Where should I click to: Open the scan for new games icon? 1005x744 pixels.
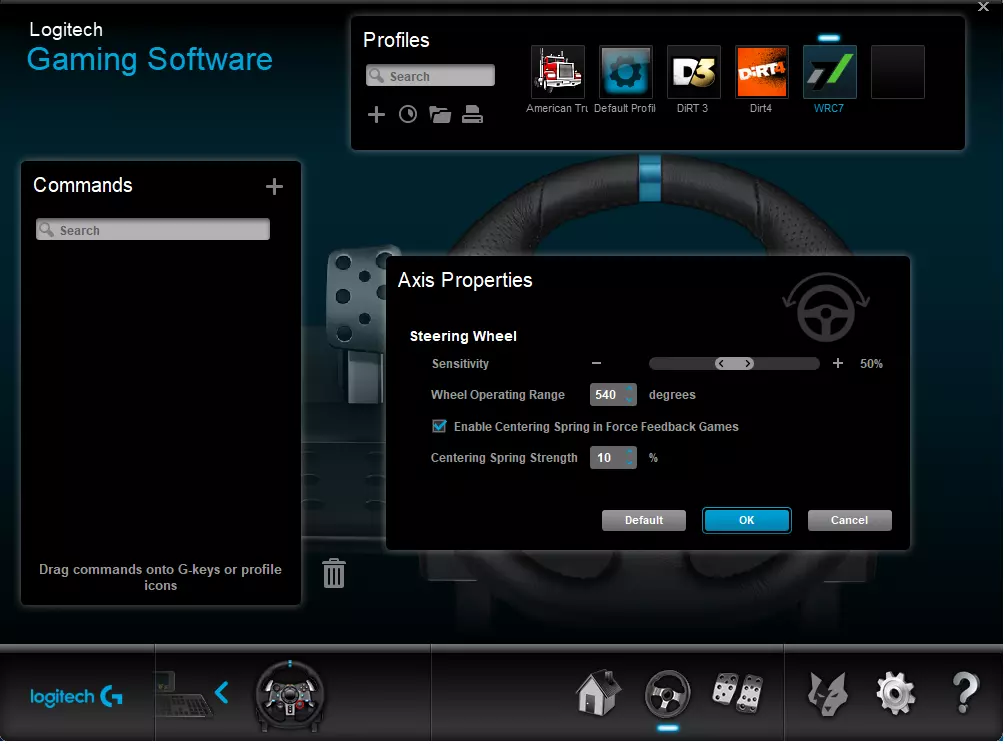coord(408,115)
